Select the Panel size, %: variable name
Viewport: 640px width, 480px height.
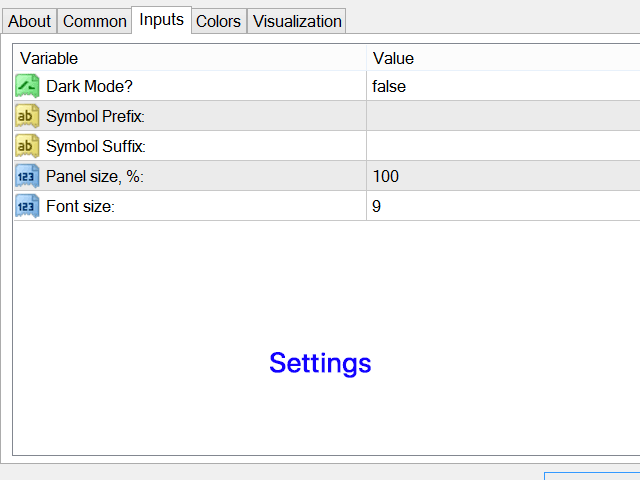tap(95, 176)
